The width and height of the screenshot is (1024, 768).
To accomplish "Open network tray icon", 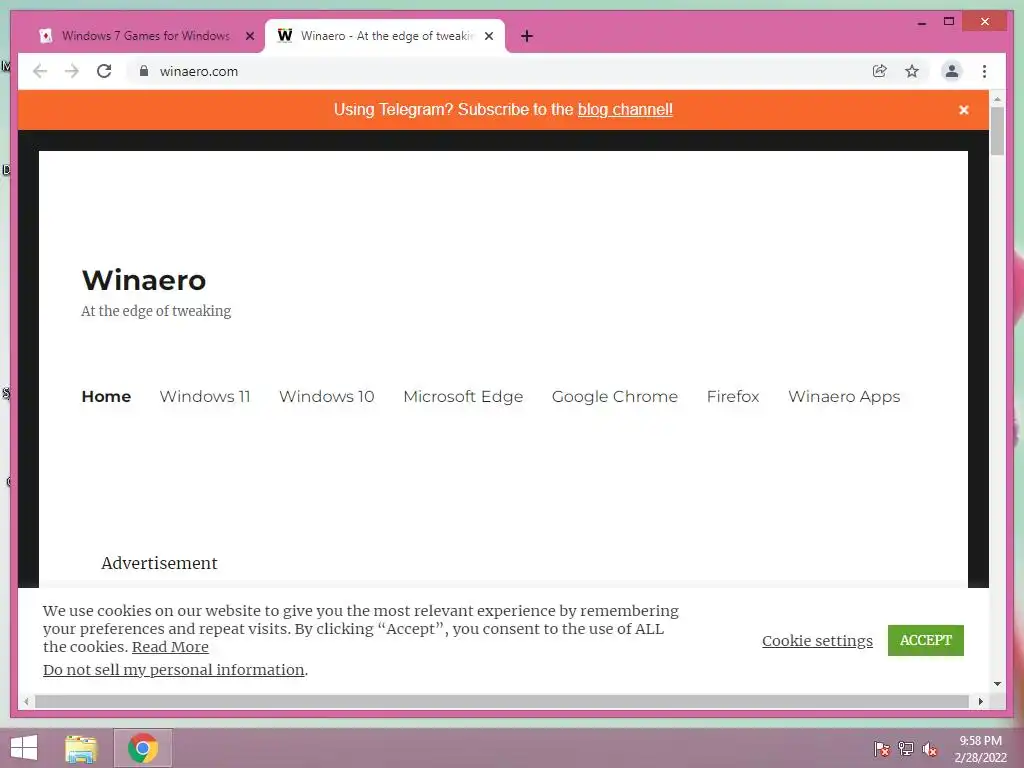I will tap(906, 748).
